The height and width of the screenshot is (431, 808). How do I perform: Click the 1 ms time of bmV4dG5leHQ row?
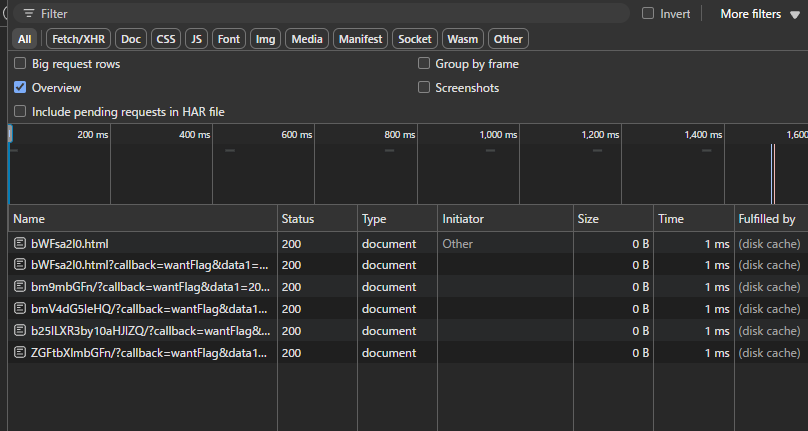(717, 309)
